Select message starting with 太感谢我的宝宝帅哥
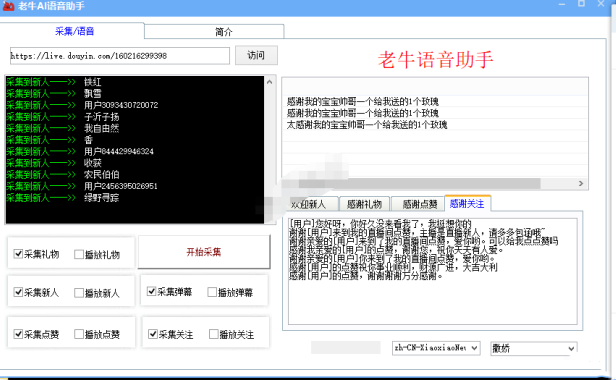The height and width of the screenshot is (380, 616). (367, 125)
